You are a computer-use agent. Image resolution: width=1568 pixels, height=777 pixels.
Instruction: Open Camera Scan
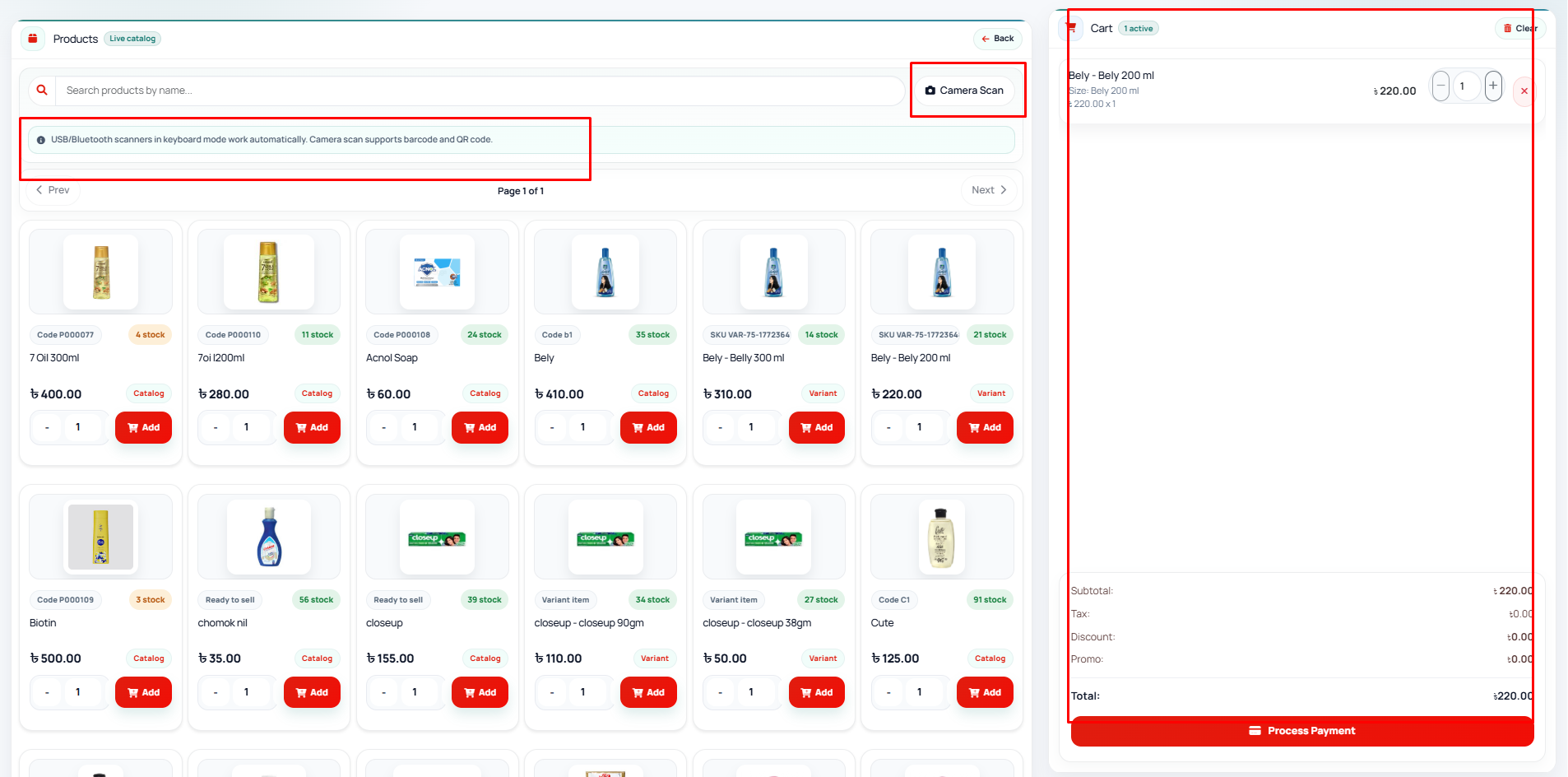(x=964, y=91)
